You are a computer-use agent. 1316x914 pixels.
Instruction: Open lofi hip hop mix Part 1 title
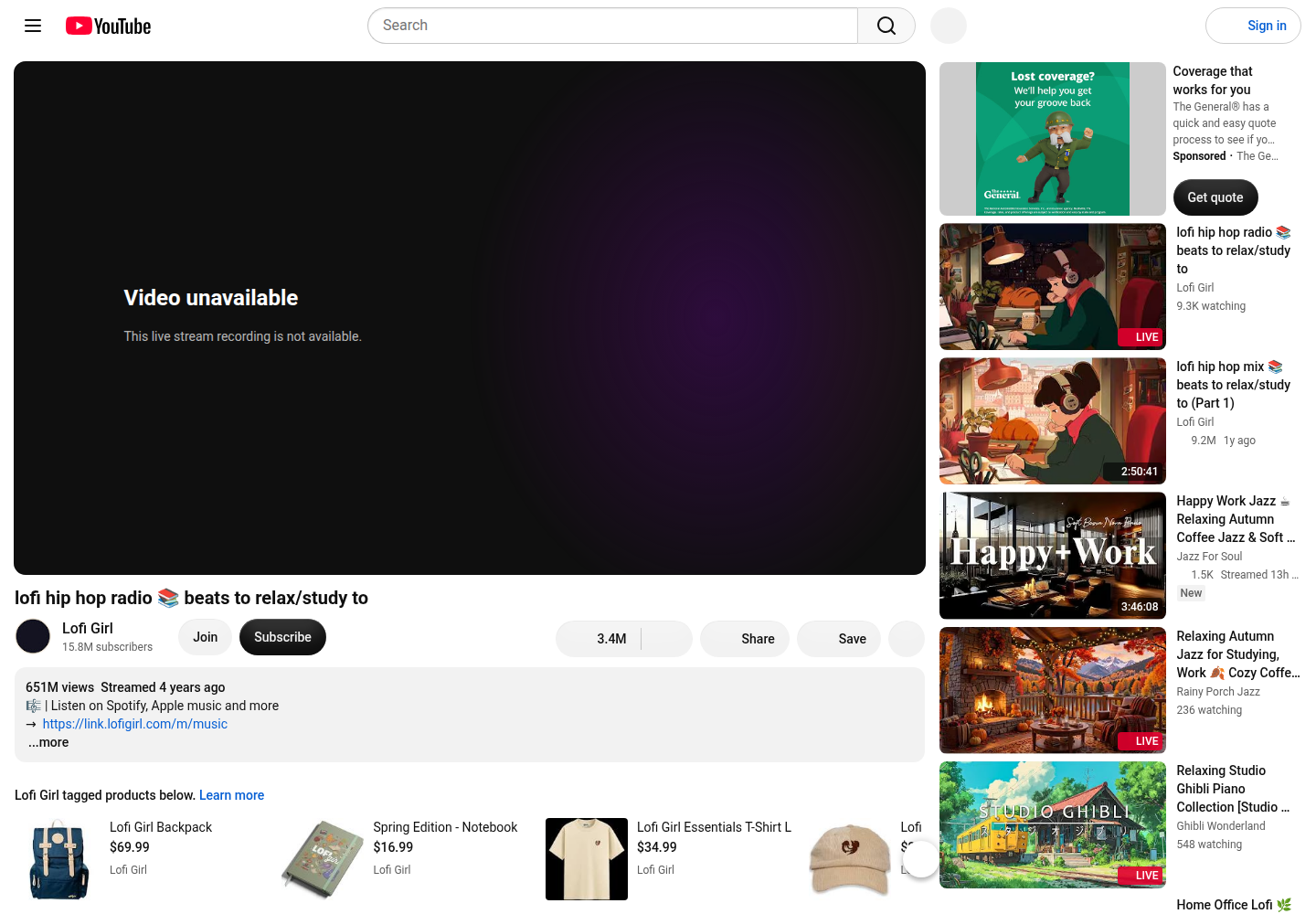1234,385
